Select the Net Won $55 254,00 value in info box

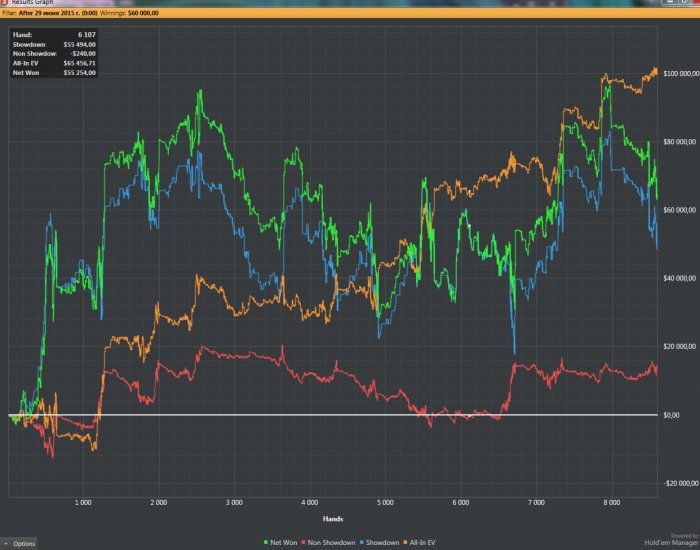79,72
